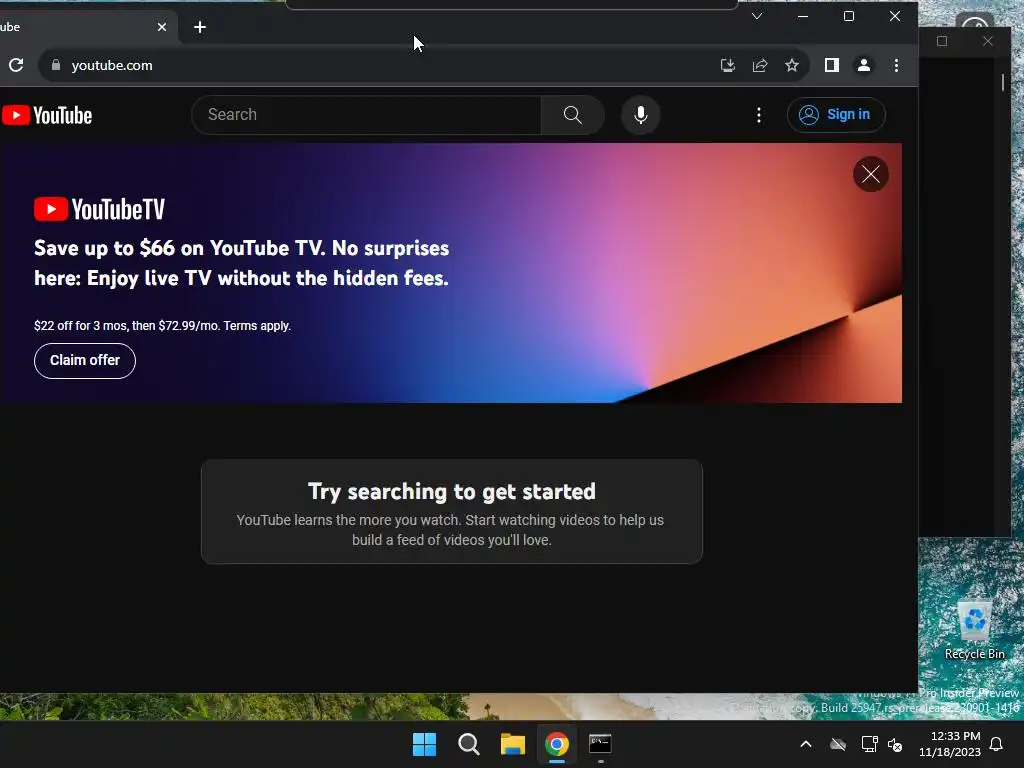The width and height of the screenshot is (1024, 768).
Task: Open the network tray icon
Action: point(869,744)
